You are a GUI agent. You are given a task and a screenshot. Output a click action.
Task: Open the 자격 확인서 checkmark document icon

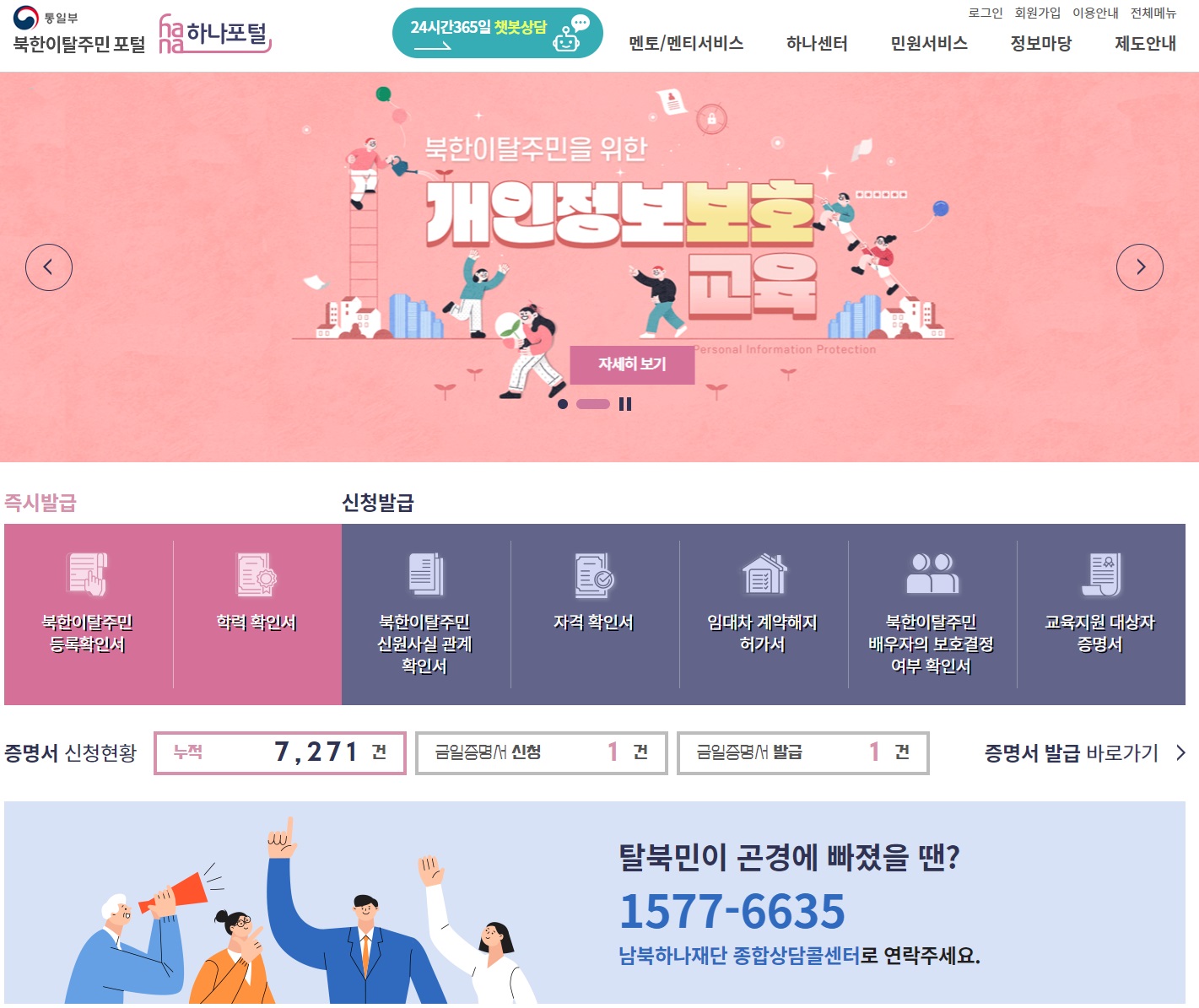coord(594,574)
